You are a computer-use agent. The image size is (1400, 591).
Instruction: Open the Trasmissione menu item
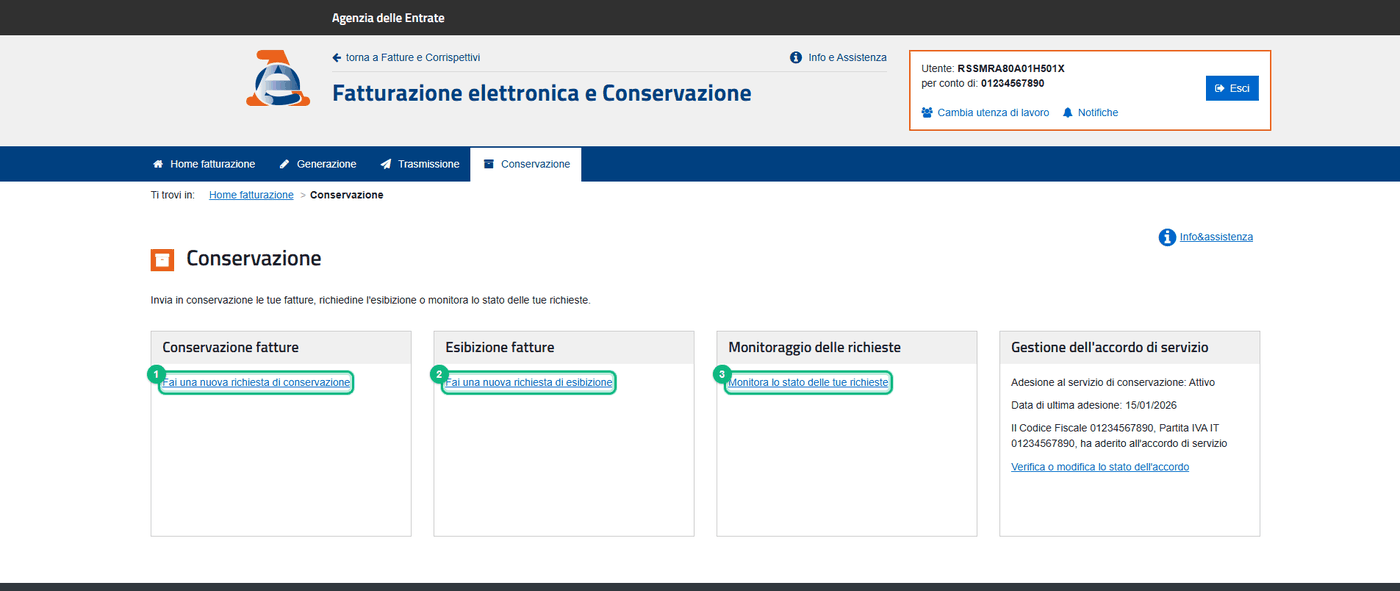coord(420,164)
